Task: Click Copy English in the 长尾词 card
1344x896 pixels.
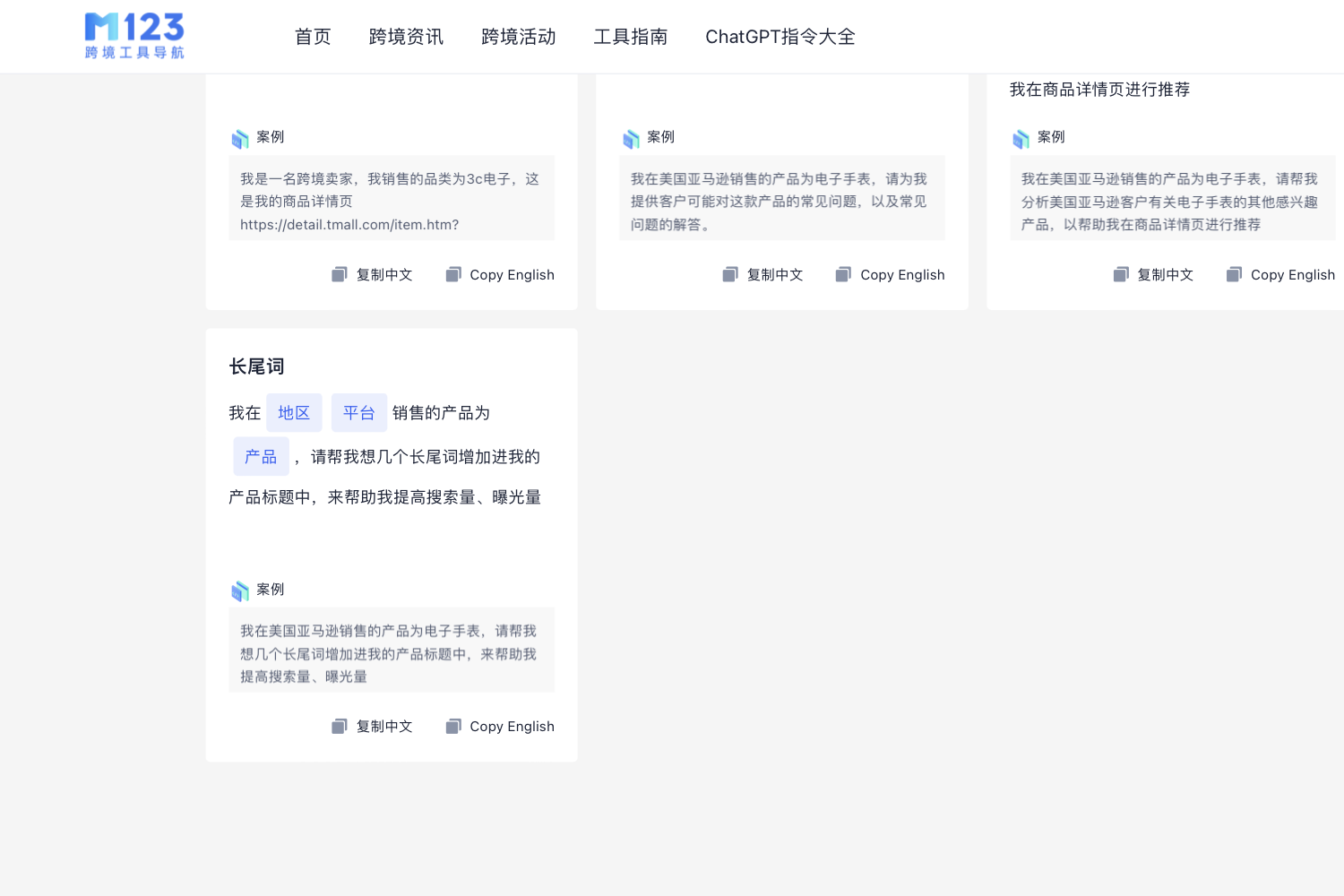Action: 512,726
